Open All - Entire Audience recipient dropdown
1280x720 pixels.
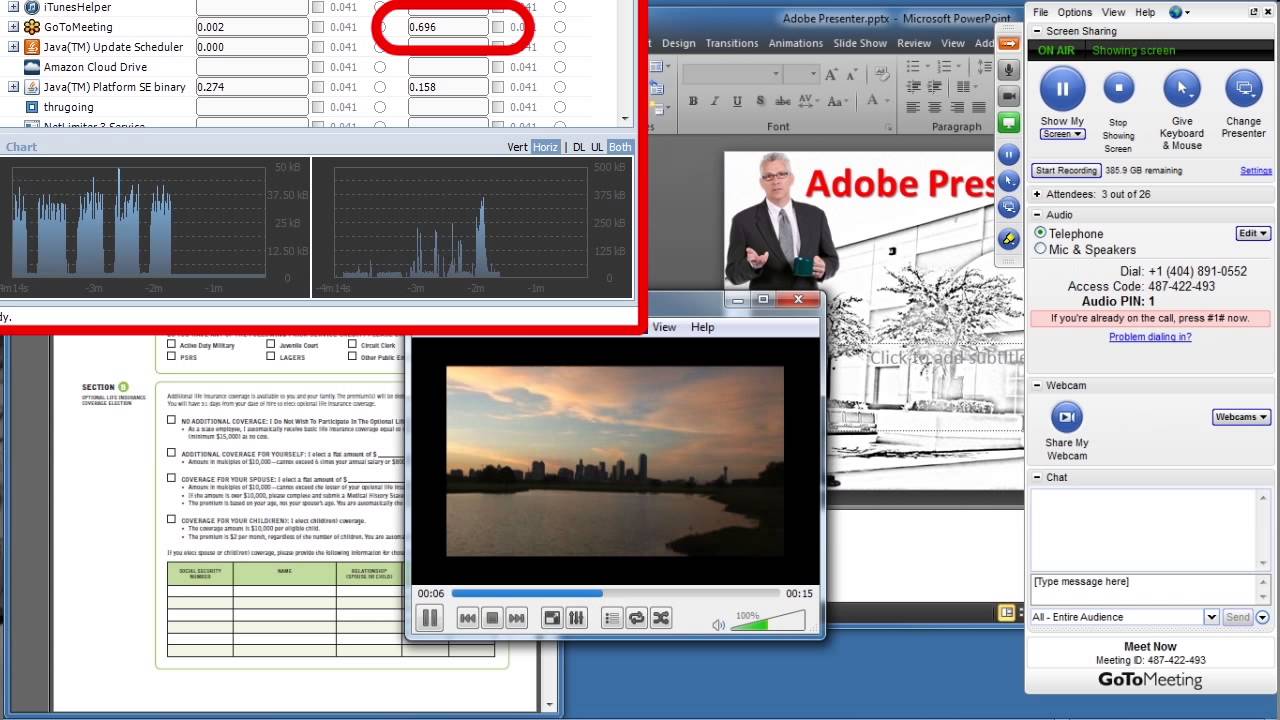click(1211, 617)
